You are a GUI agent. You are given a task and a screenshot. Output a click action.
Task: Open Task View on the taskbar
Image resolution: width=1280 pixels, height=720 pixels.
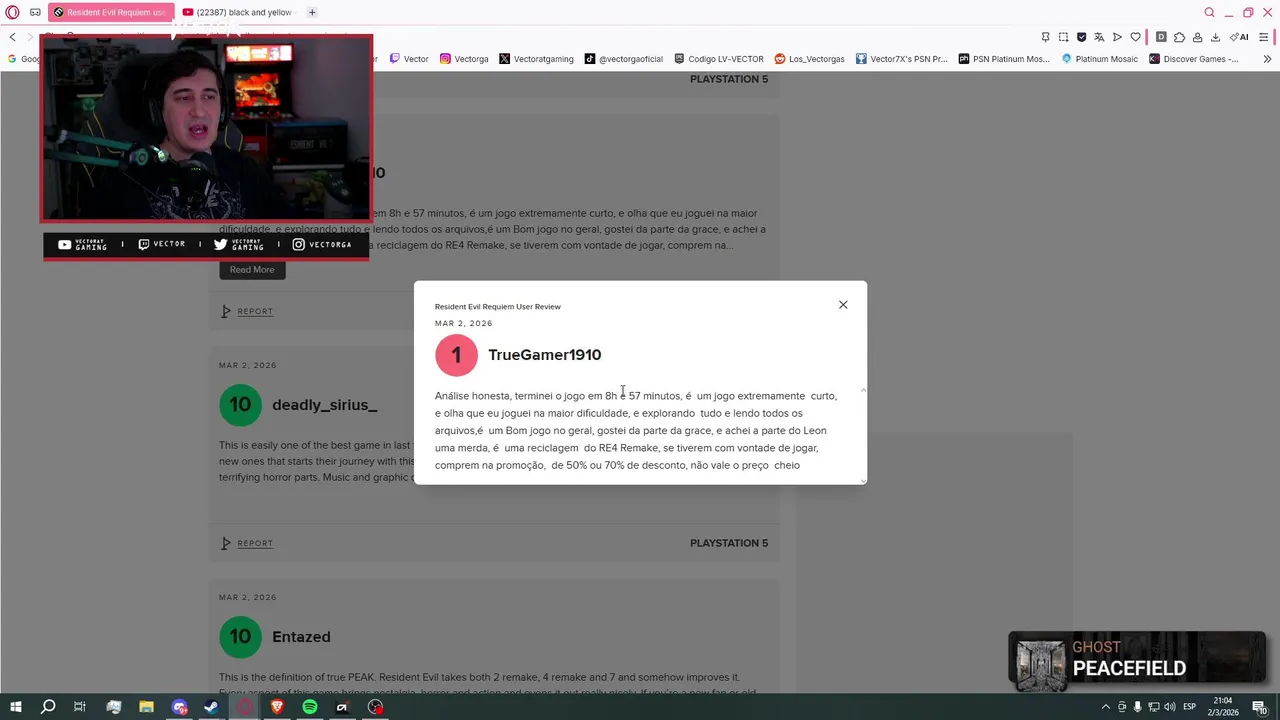[80, 707]
